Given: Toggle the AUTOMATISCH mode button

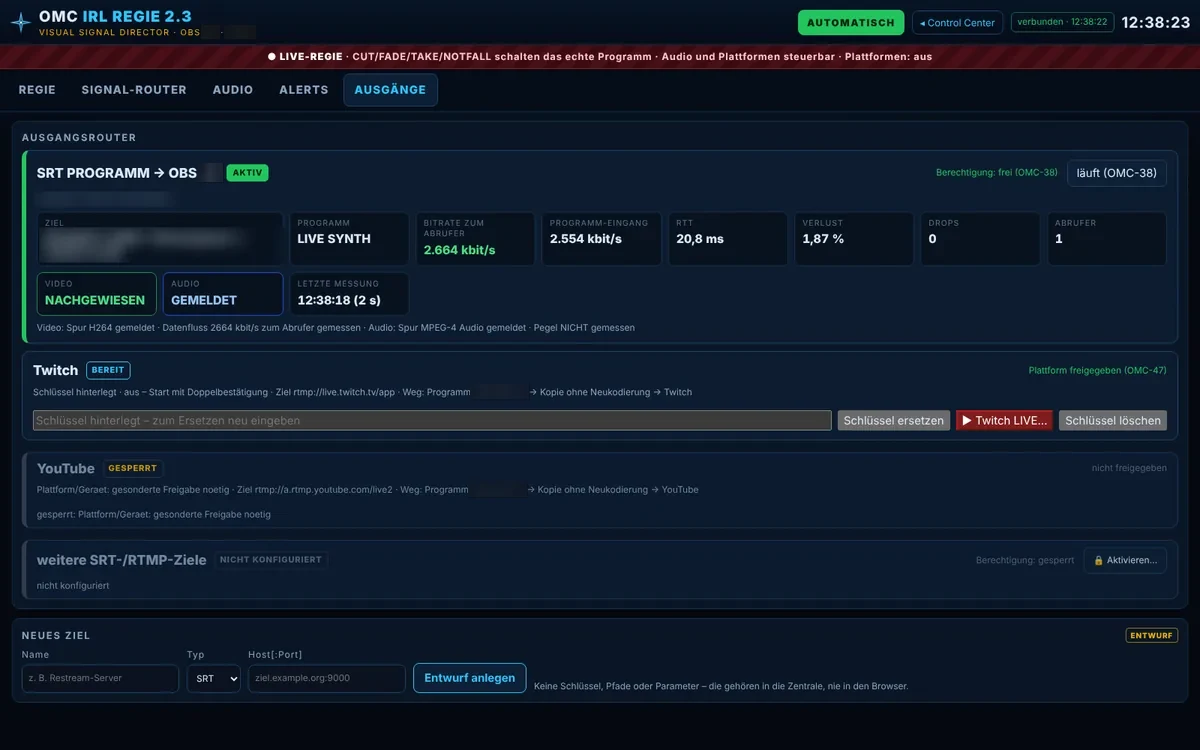Looking at the screenshot, I should coord(851,22).
